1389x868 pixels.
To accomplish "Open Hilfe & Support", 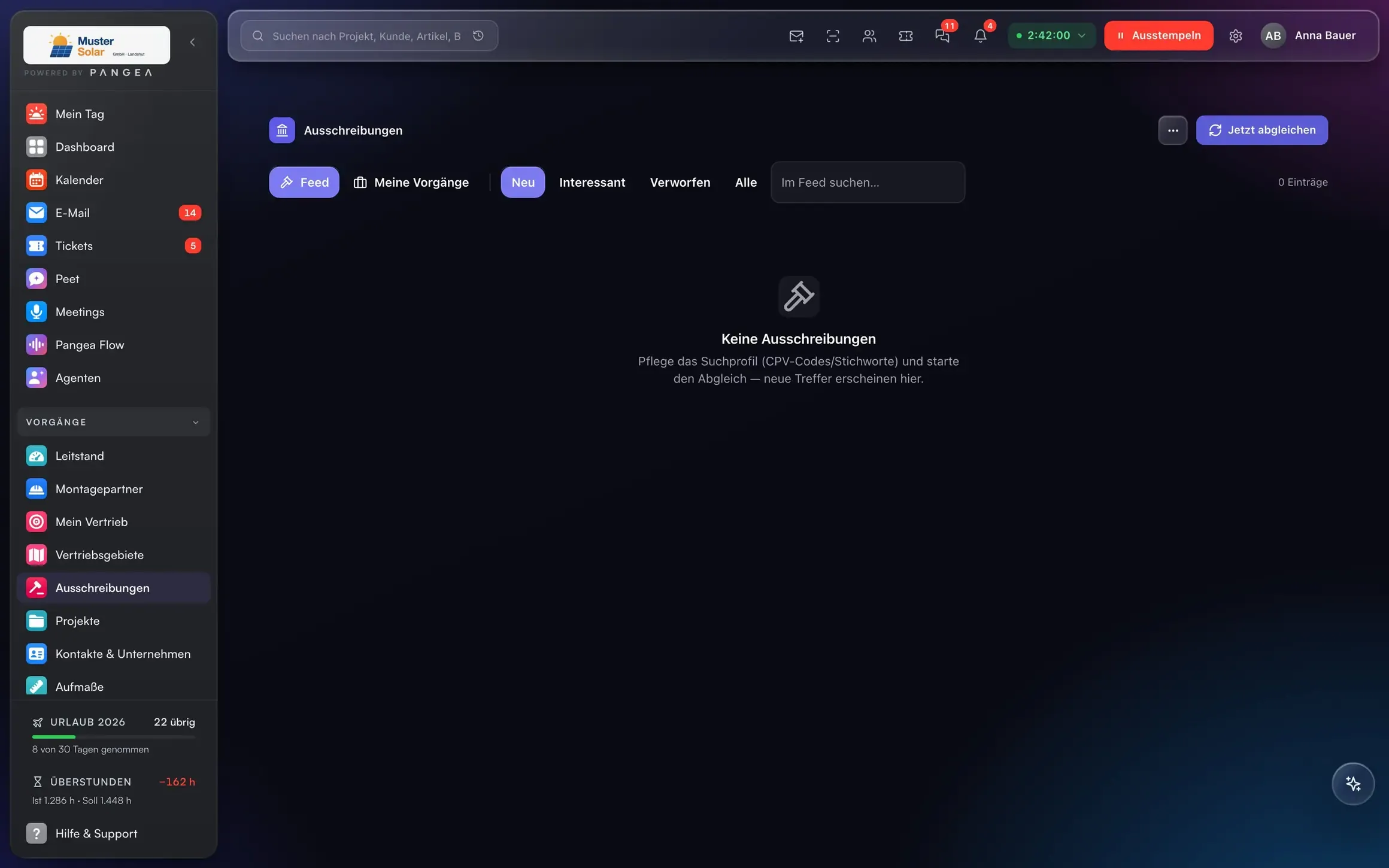I will (114, 833).
